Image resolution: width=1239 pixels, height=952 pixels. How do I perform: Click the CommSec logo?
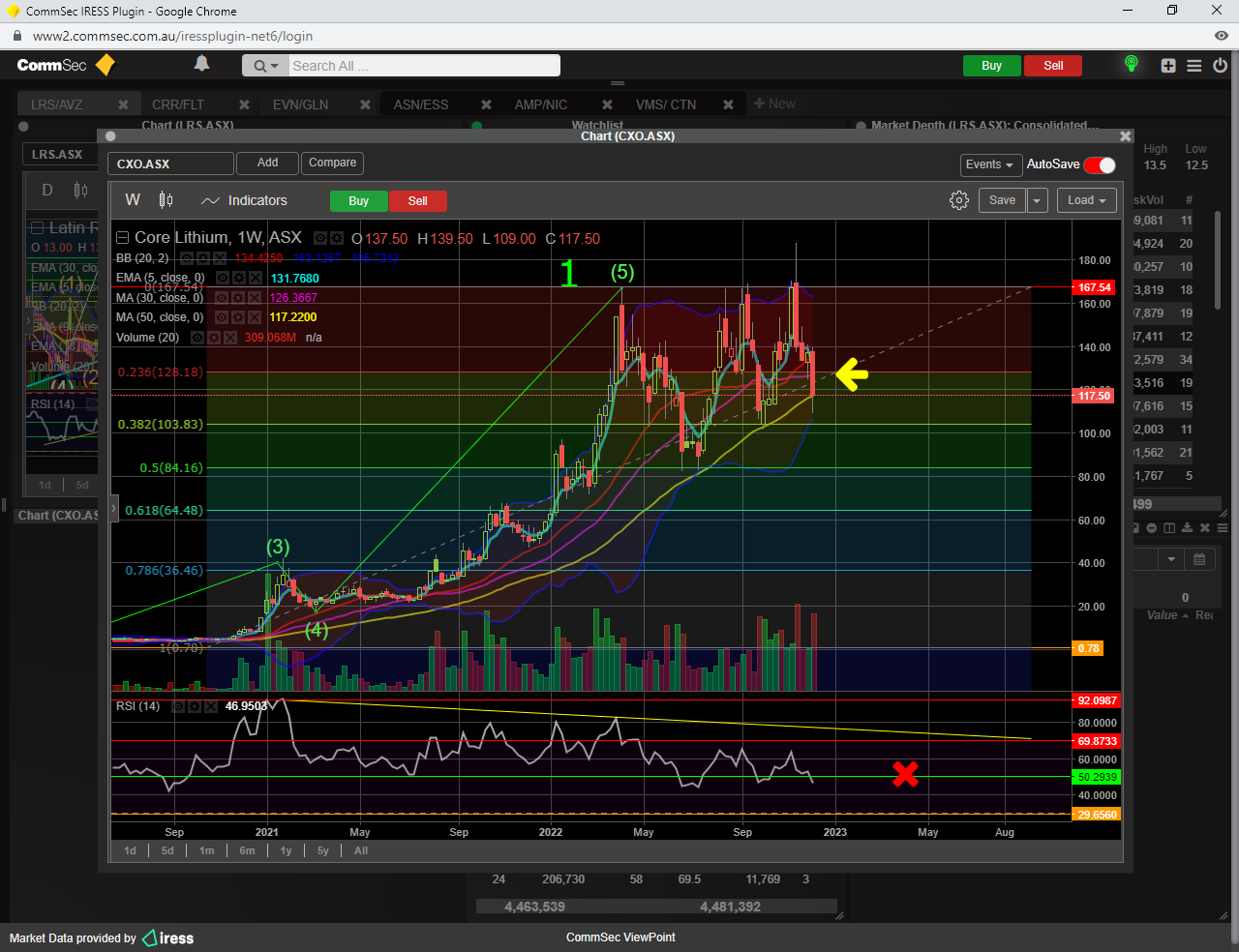click(x=66, y=65)
